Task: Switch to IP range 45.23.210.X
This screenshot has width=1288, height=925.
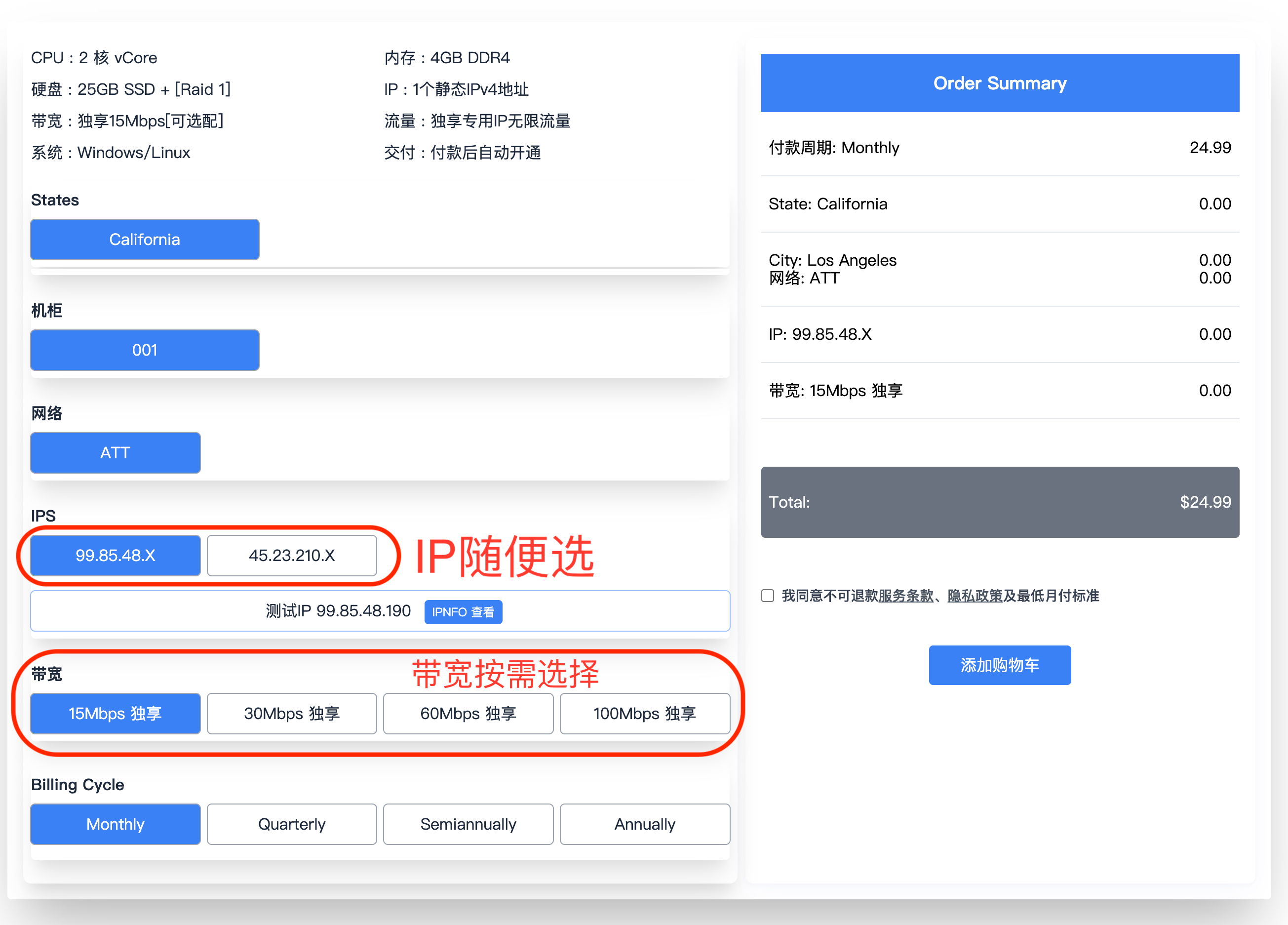Action: tap(292, 556)
